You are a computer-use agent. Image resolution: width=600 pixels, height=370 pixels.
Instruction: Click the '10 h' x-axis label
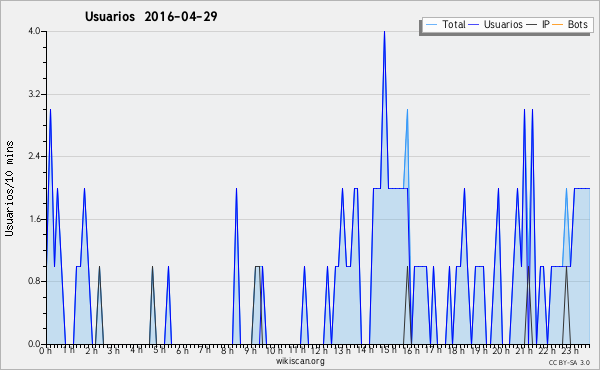(x=274, y=351)
